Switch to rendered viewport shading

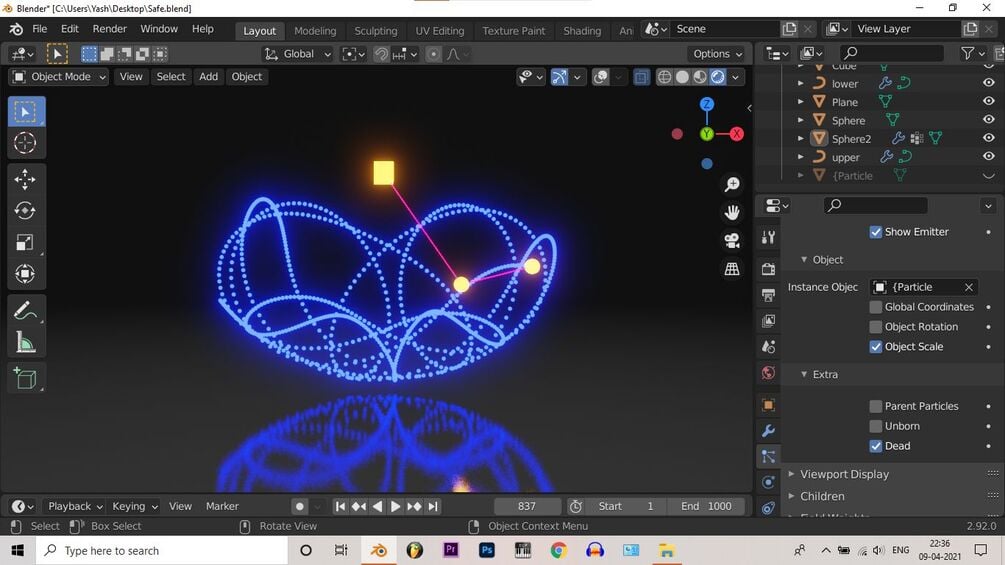click(x=718, y=77)
